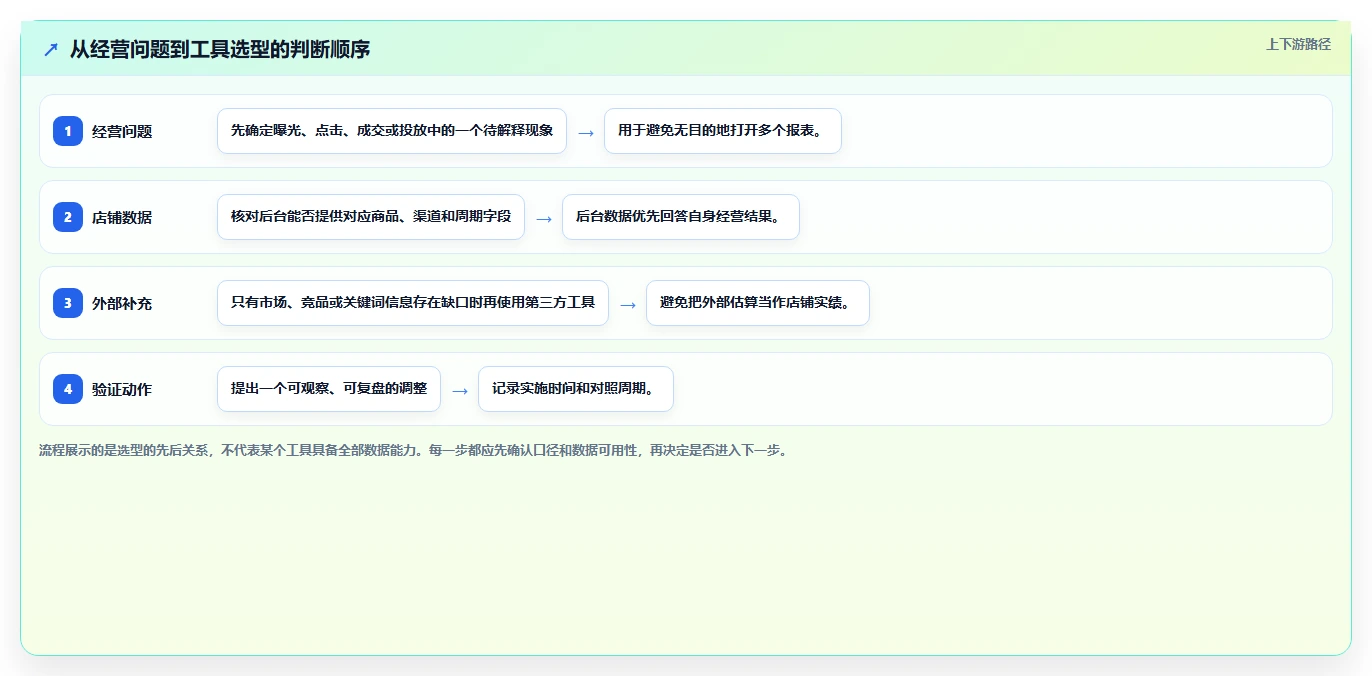Select the step 3 number badge
1372x676 pixels.
68,303
